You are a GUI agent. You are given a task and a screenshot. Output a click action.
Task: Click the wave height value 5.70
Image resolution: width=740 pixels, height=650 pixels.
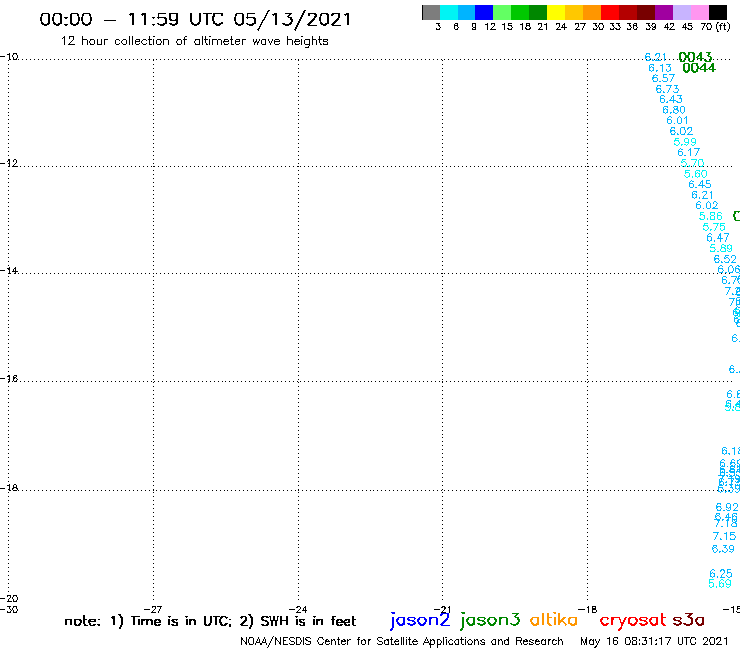click(692, 163)
